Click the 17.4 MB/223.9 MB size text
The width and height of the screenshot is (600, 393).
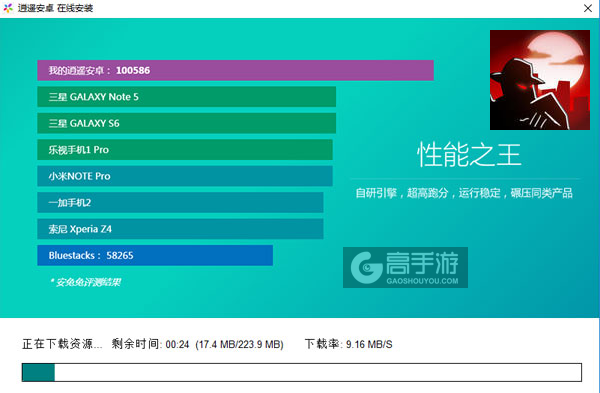click(240, 344)
